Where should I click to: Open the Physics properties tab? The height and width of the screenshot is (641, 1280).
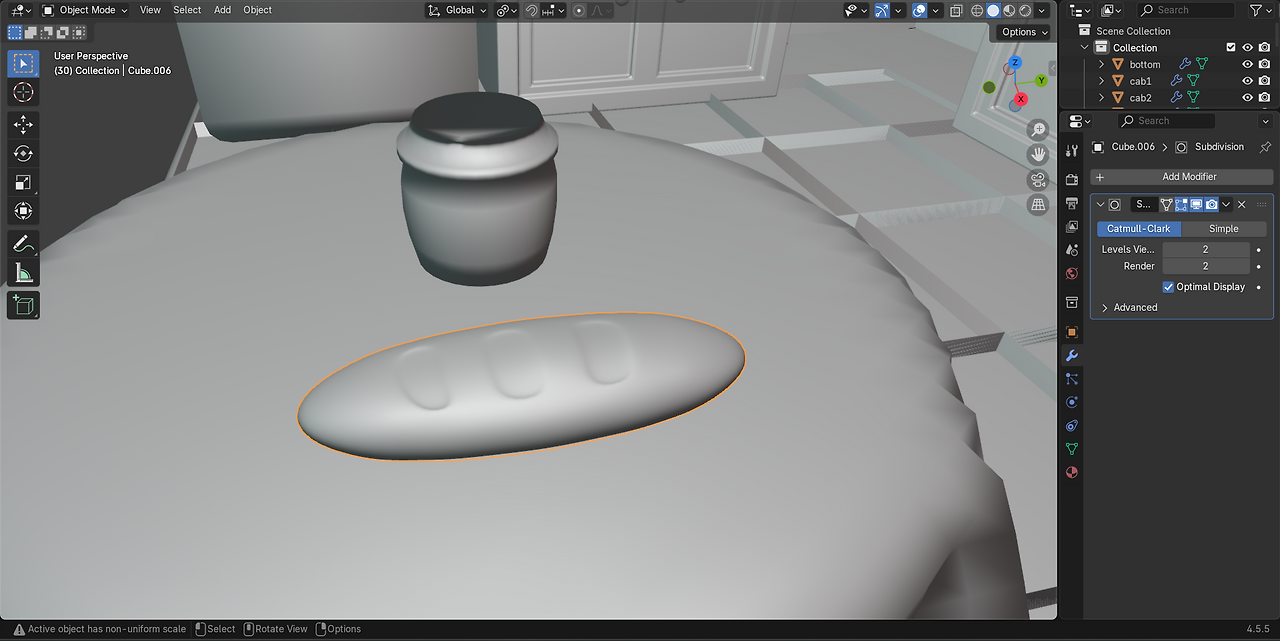click(x=1072, y=402)
